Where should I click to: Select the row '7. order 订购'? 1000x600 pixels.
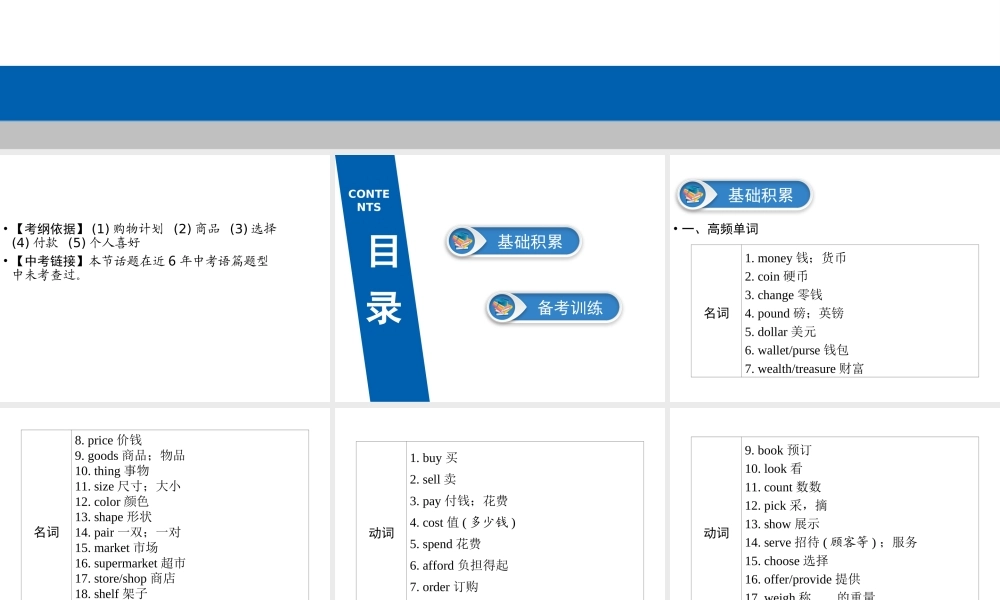pos(444,587)
